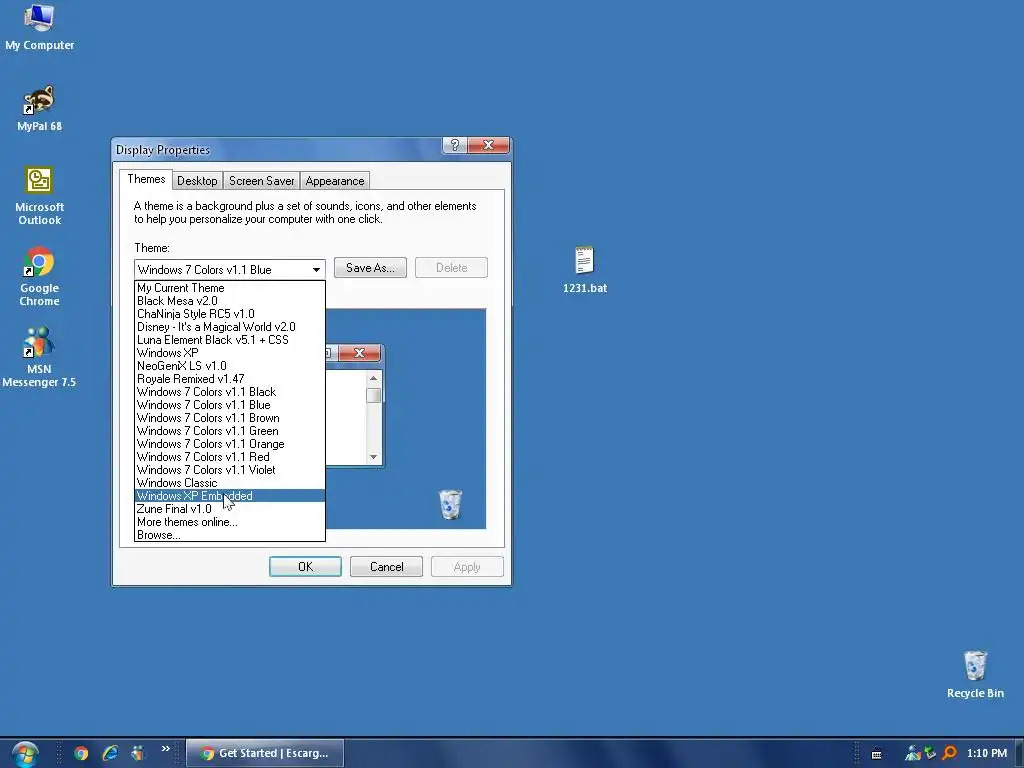
Task: Click the preview window scrollbar up arrow
Action: (374, 379)
